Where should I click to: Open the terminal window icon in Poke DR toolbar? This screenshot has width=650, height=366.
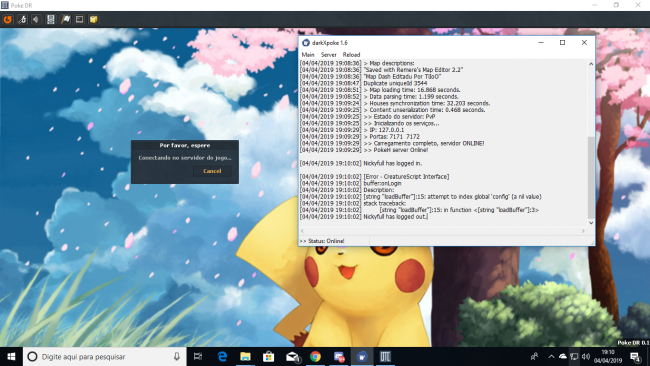click(x=79, y=19)
